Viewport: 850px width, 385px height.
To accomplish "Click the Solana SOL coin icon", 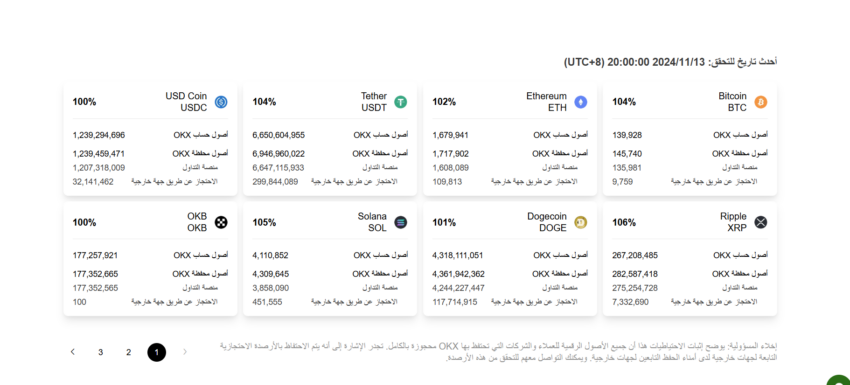I will coord(401,222).
